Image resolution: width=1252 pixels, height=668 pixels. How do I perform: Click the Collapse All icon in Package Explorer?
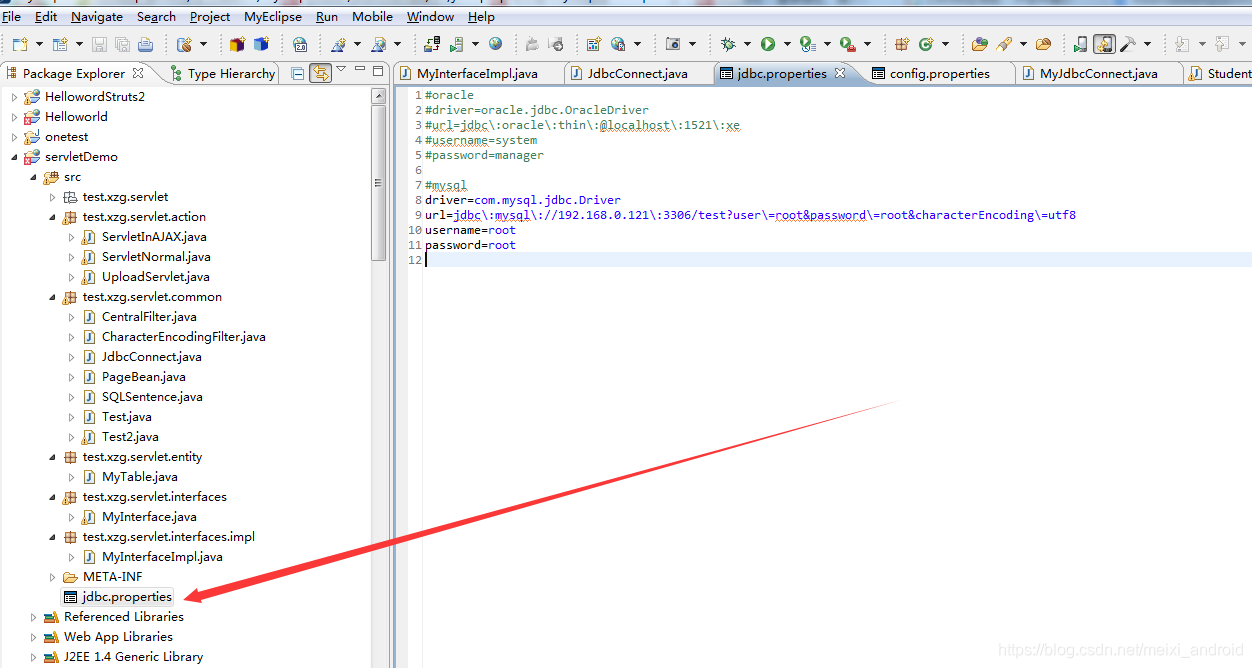click(x=298, y=73)
